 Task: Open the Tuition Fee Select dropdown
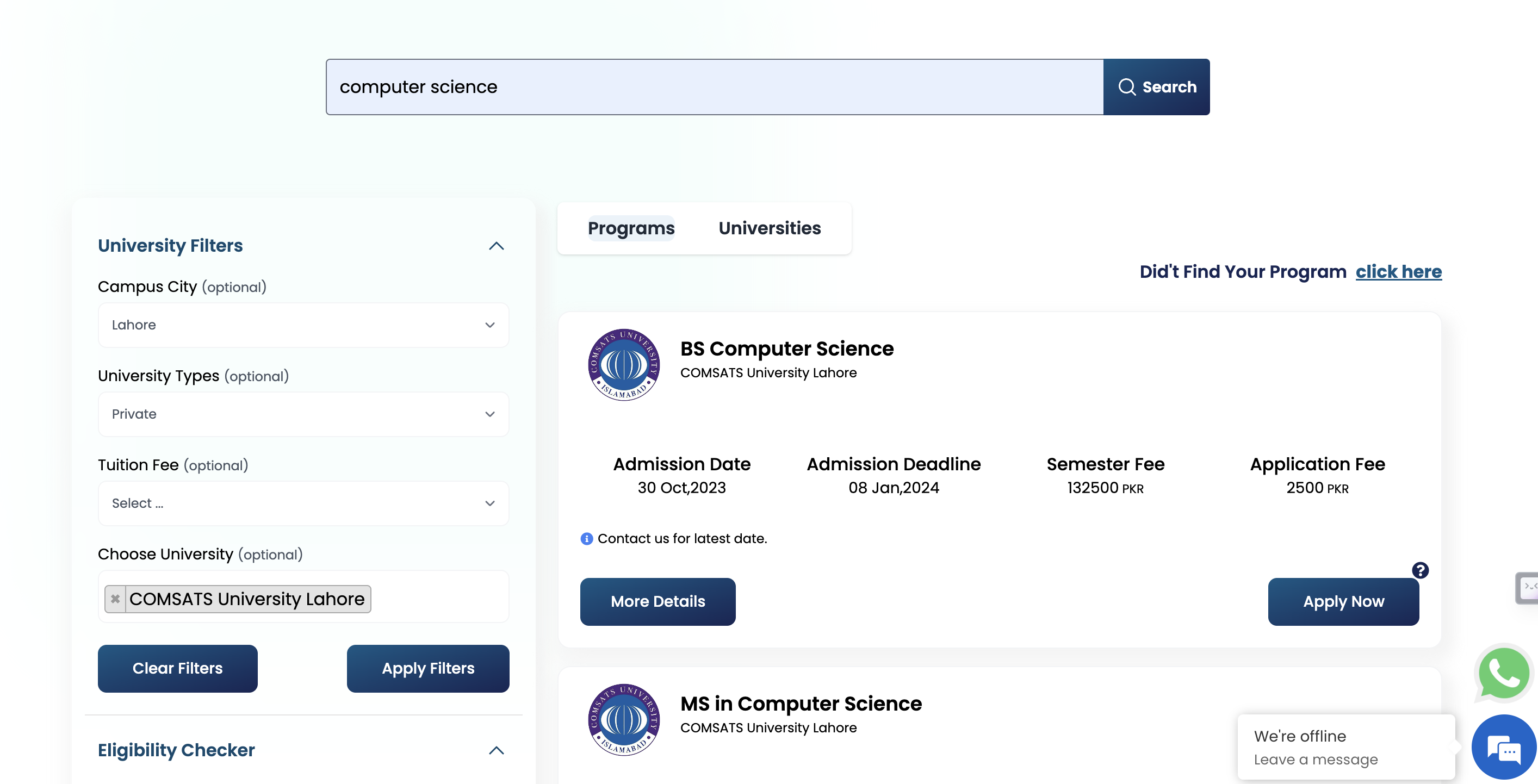click(303, 502)
